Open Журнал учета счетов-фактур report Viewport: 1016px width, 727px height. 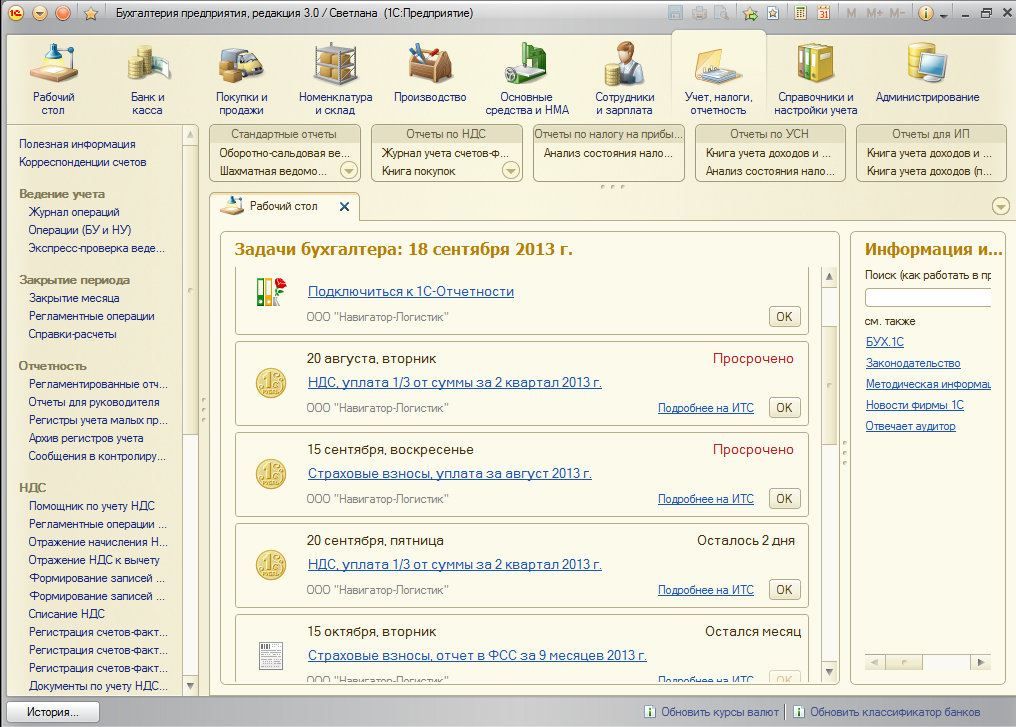445,153
